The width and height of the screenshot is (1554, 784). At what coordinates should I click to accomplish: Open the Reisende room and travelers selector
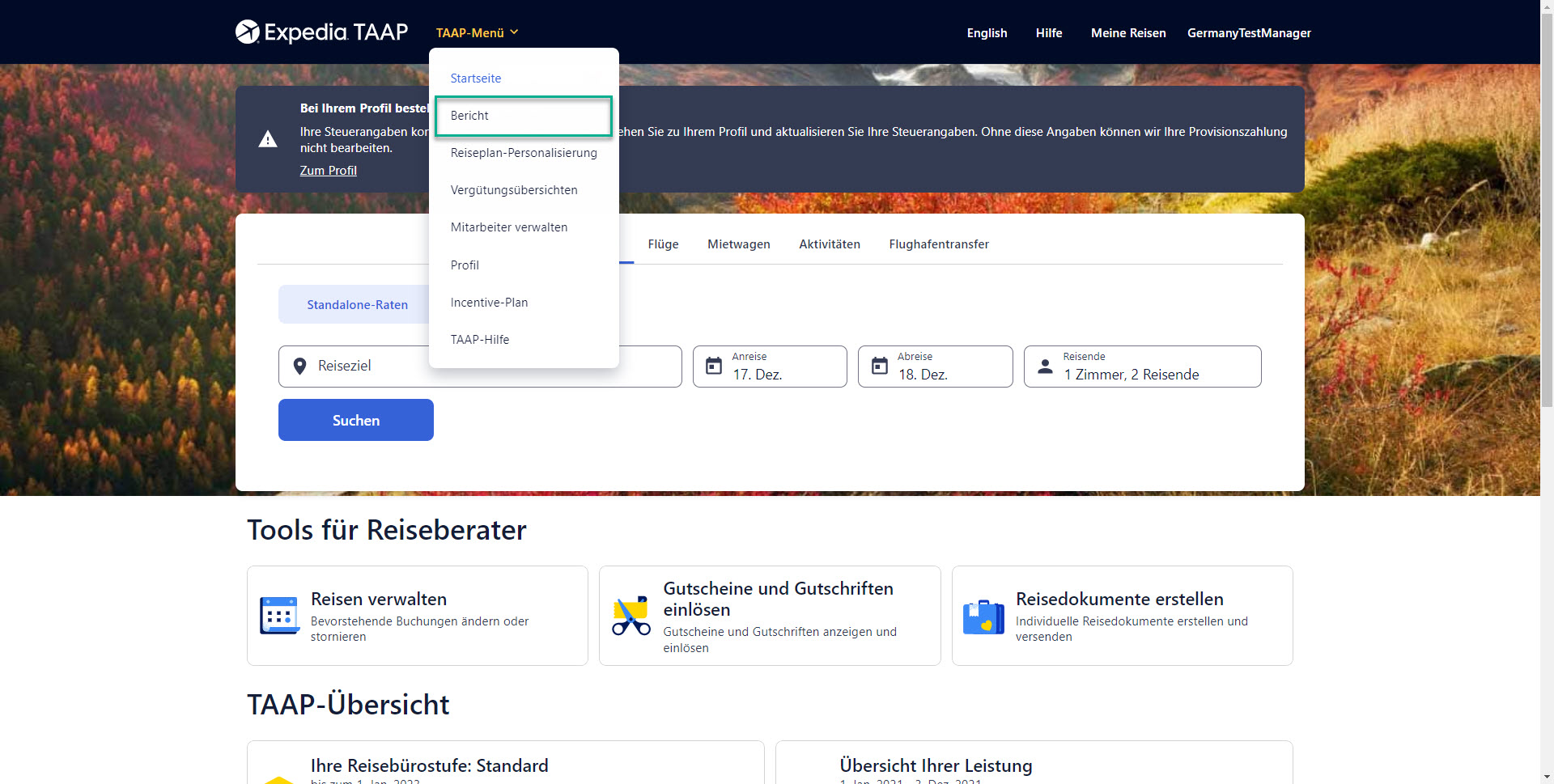(x=1142, y=367)
